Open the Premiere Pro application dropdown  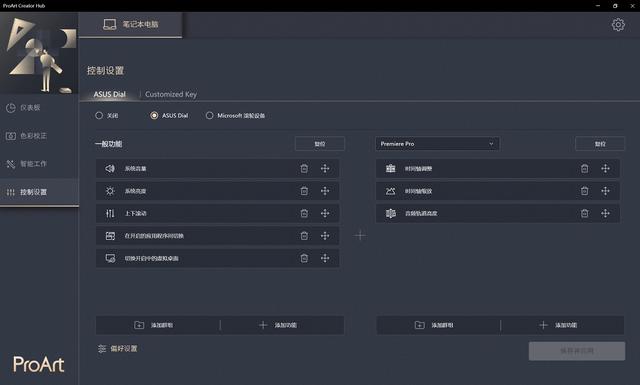coord(437,144)
